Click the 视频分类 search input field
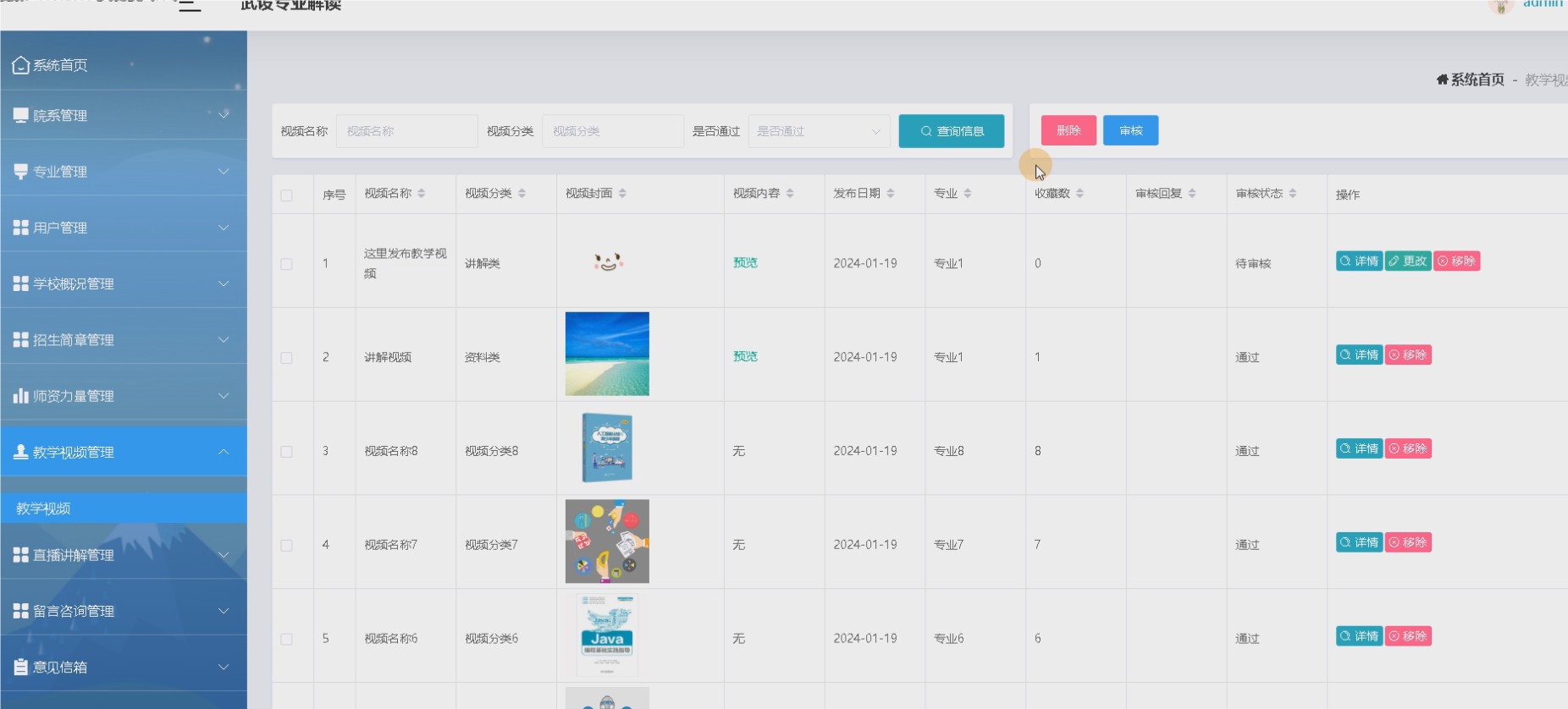The image size is (1568, 709). tap(613, 131)
